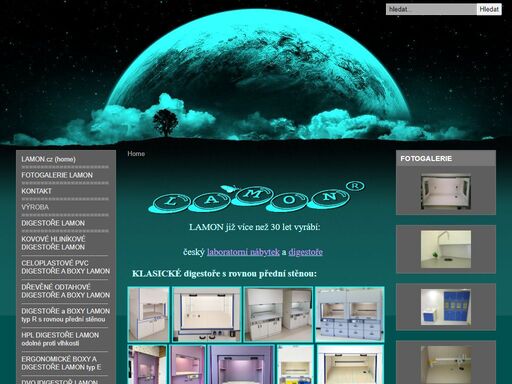Viewport: 512px width, 384px height.
Task: Open the first classic fume hood photo in the main gallery
Action: [x=149, y=314]
